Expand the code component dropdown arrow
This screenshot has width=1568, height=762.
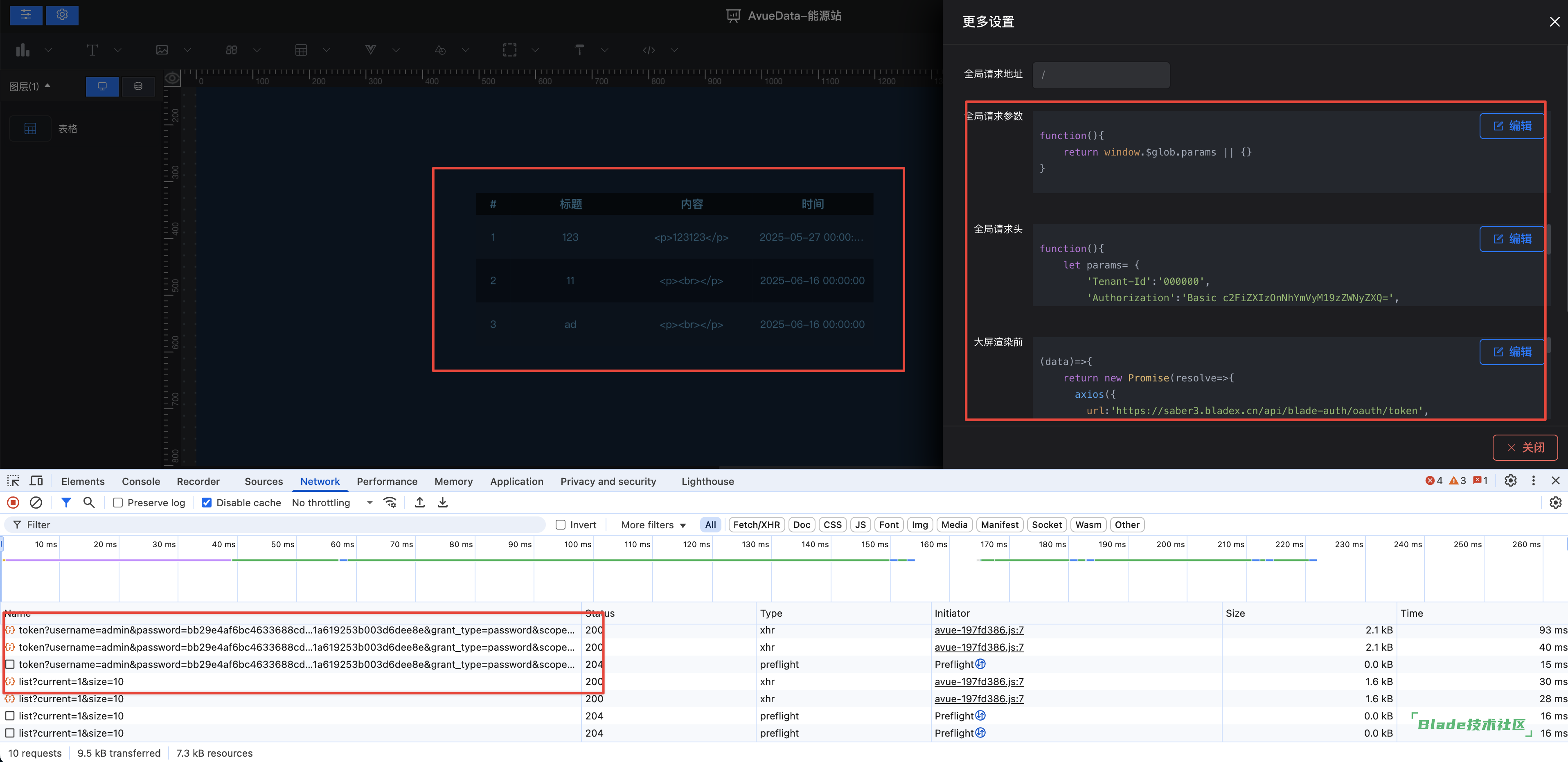674,50
